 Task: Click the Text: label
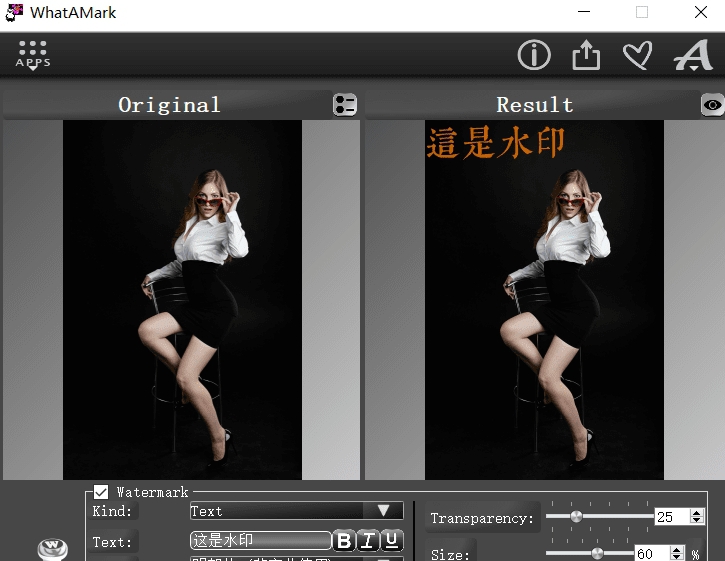[112, 542]
